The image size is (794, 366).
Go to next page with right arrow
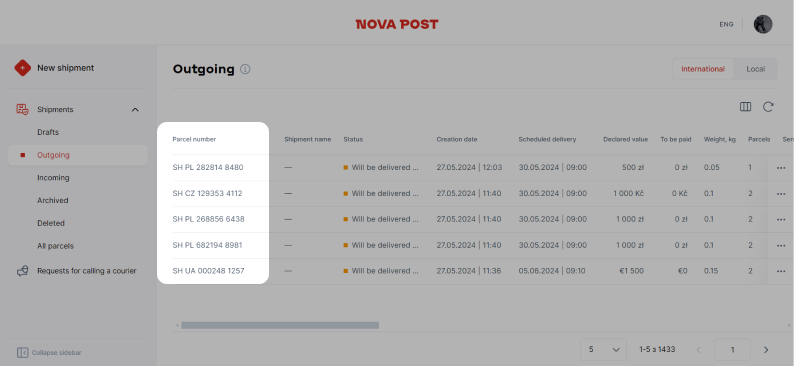766,349
